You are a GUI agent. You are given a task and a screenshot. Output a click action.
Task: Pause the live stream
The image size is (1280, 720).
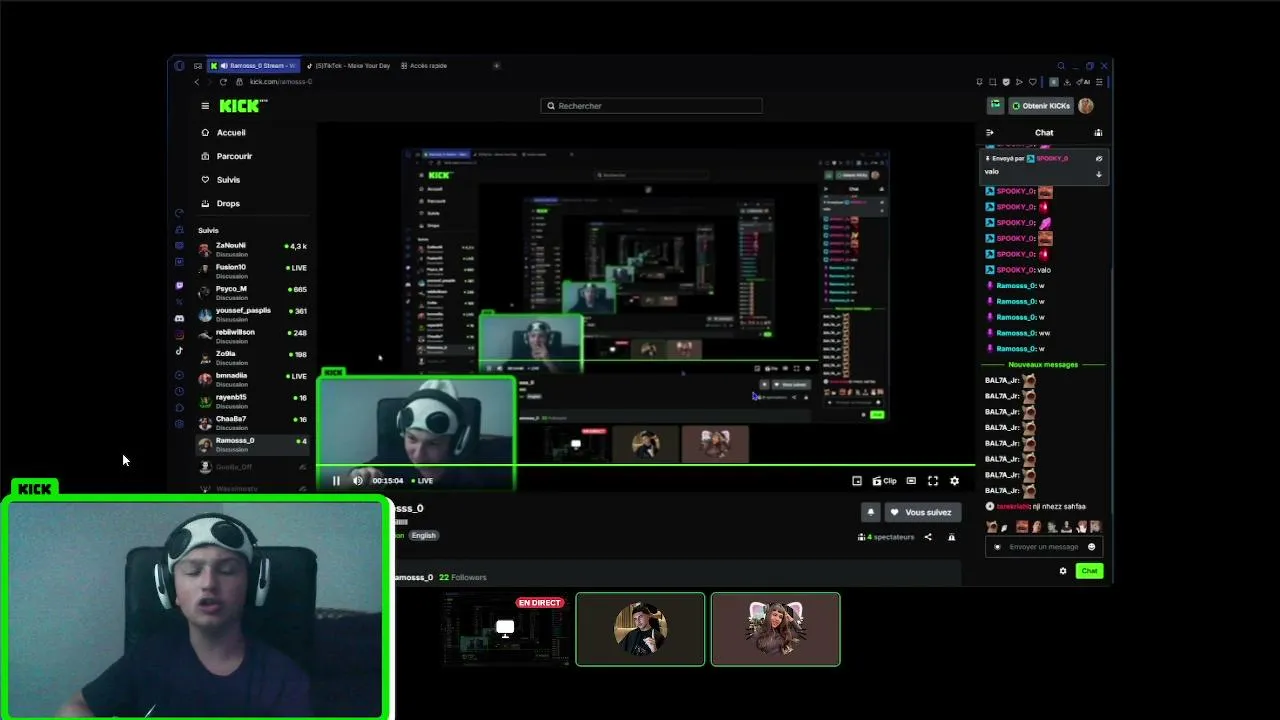click(336, 481)
